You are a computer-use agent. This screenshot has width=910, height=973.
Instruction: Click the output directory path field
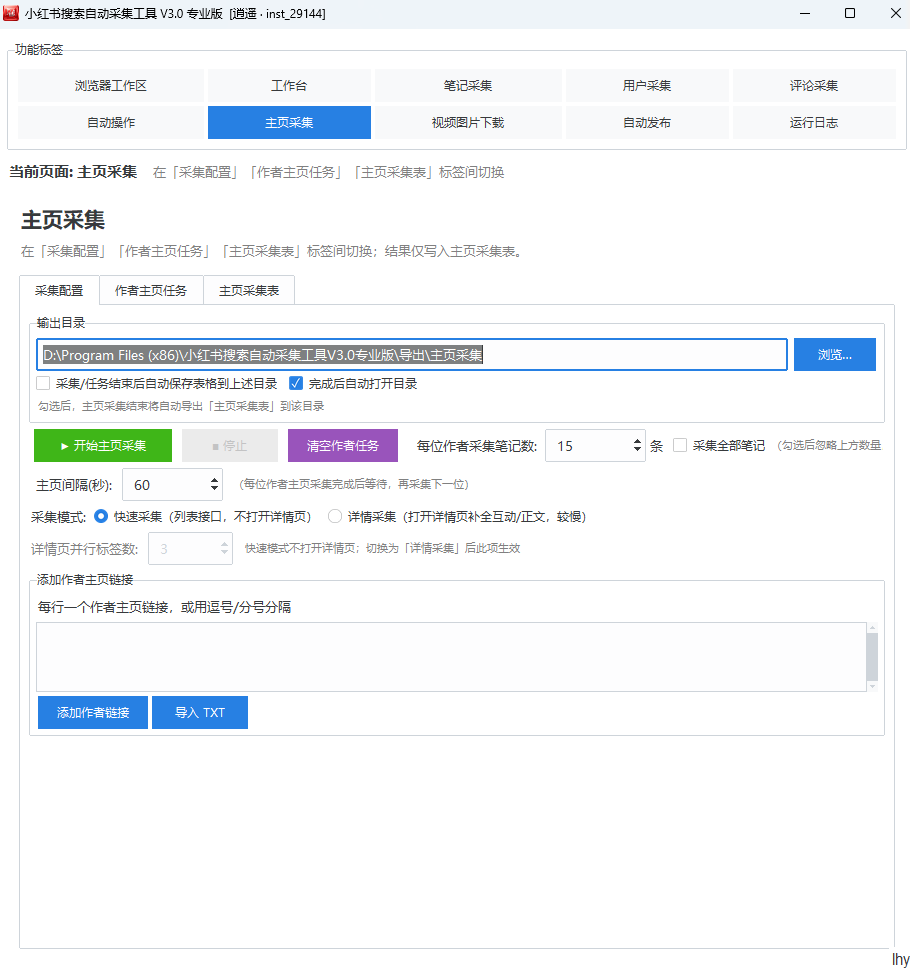click(412, 354)
